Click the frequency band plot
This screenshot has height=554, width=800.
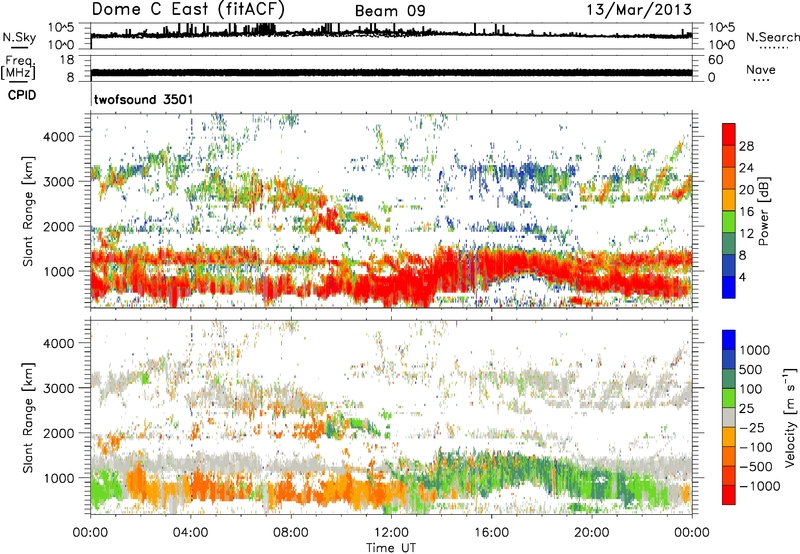[x=391, y=68]
